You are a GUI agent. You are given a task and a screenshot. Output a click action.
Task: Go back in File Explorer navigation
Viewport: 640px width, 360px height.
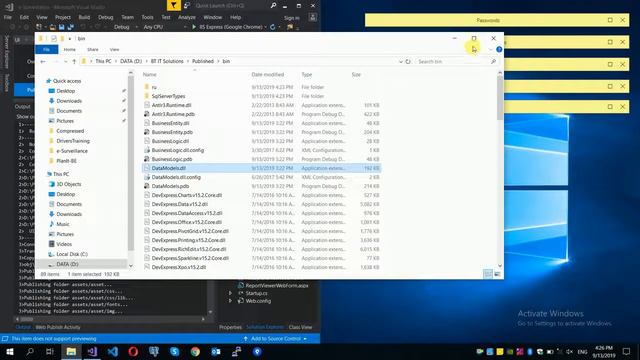(x=43, y=61)
